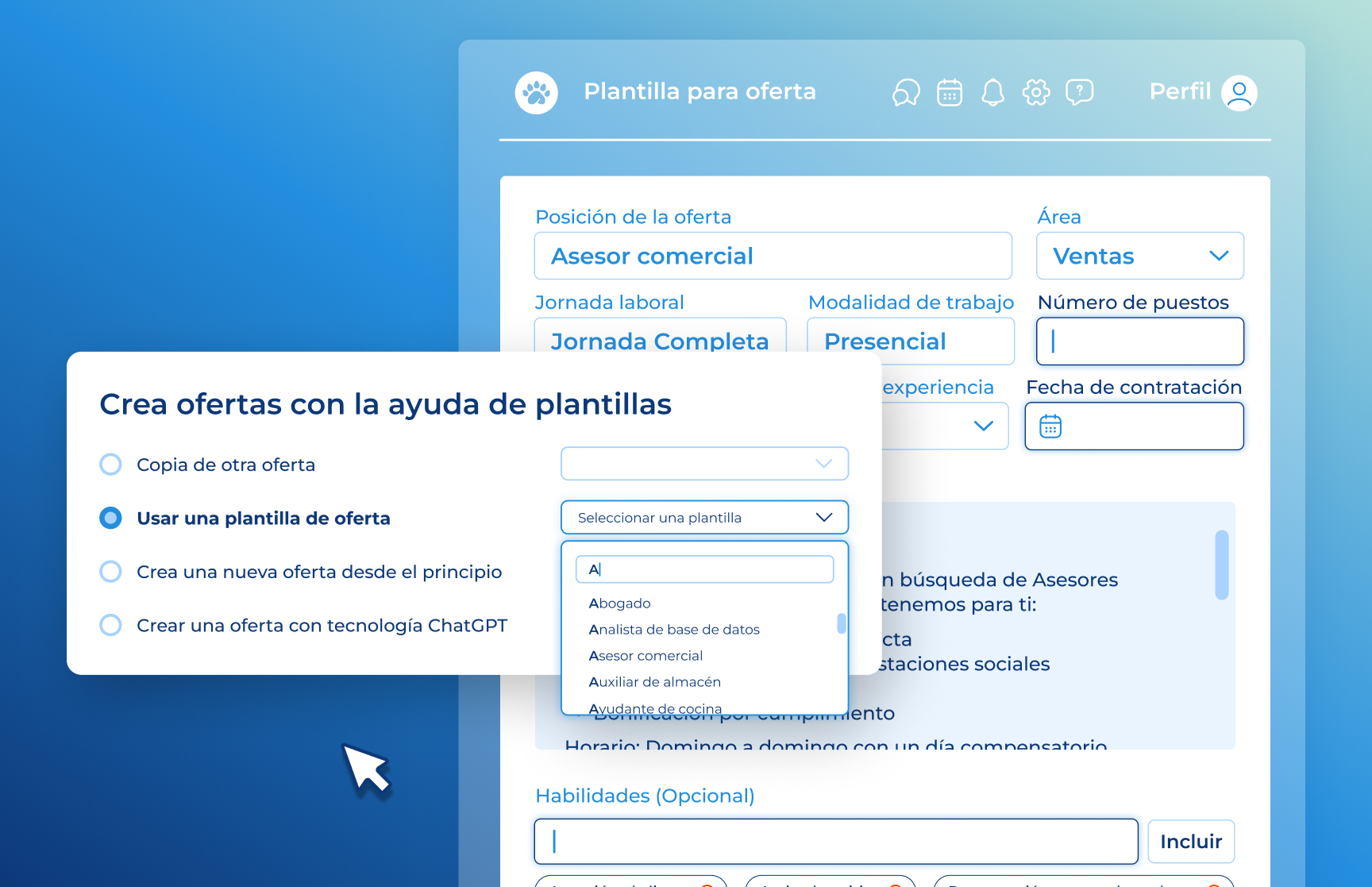The image size is (1372, 887).
Task: Open the Fecha de contratación date picker icon
Action: click(x=1050, y=426)
